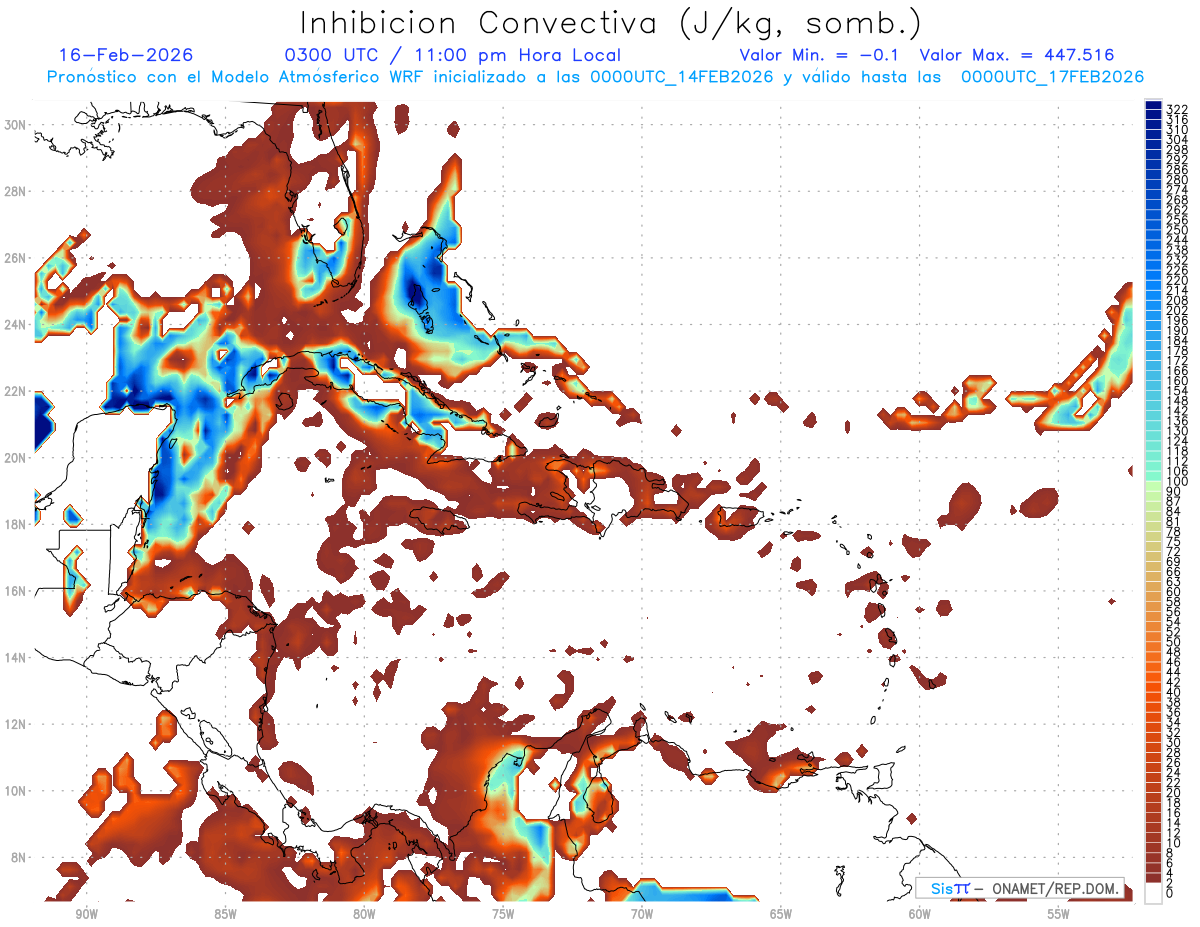Click the 75W longitude label

pos(503,914)
